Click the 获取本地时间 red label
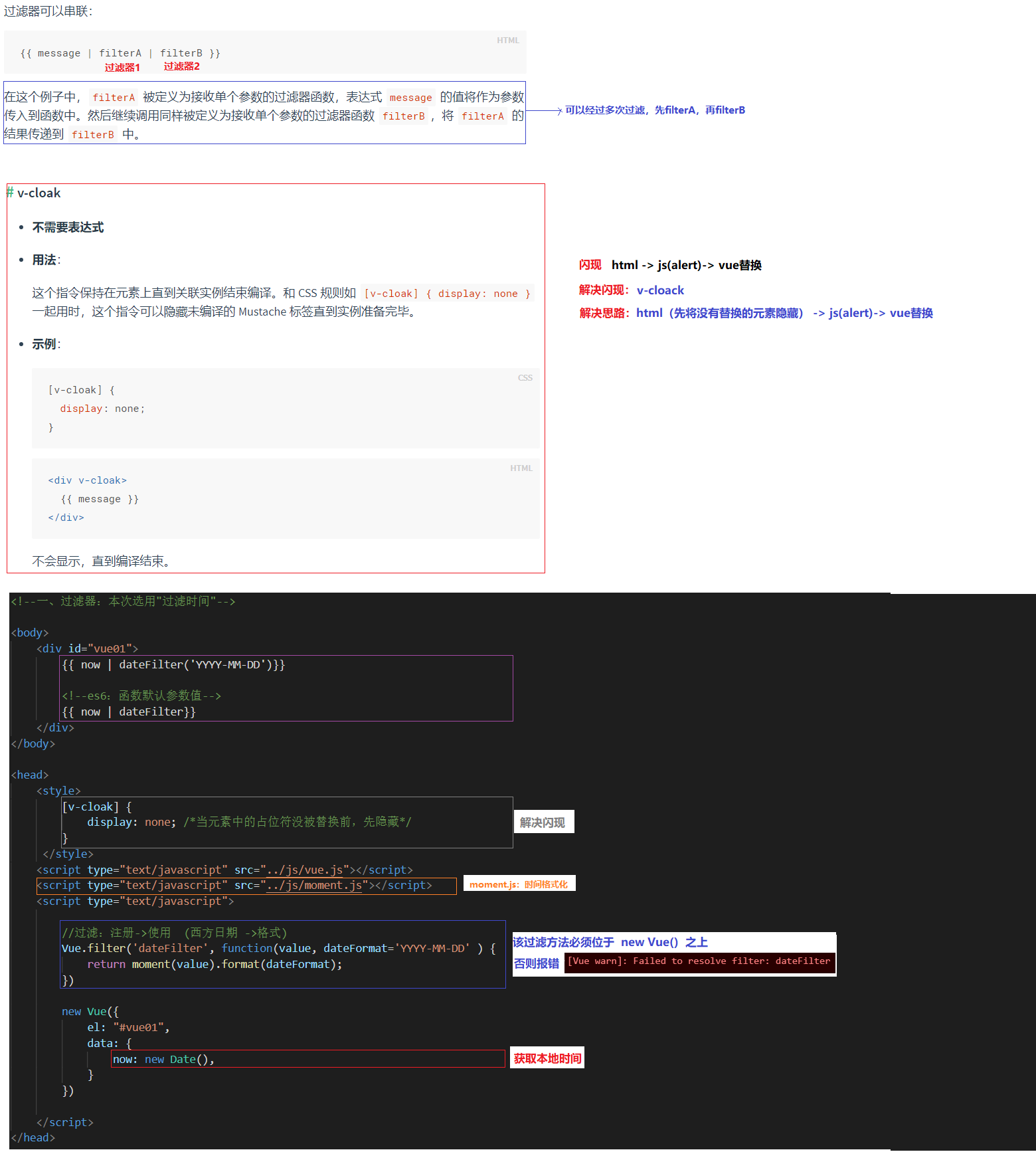Image resolution: width=1036 pixels, height=1156 pixels. (547, 1058)
